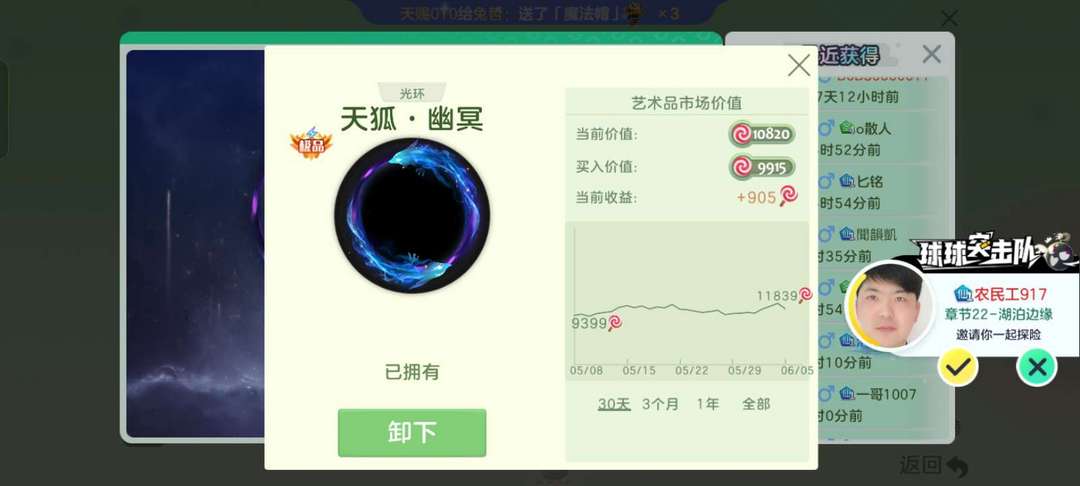Accept invitation with the yellow checkmark button
Image resolution: width=1080 pixels, height=486 pixels.
[x=957, y=367]
